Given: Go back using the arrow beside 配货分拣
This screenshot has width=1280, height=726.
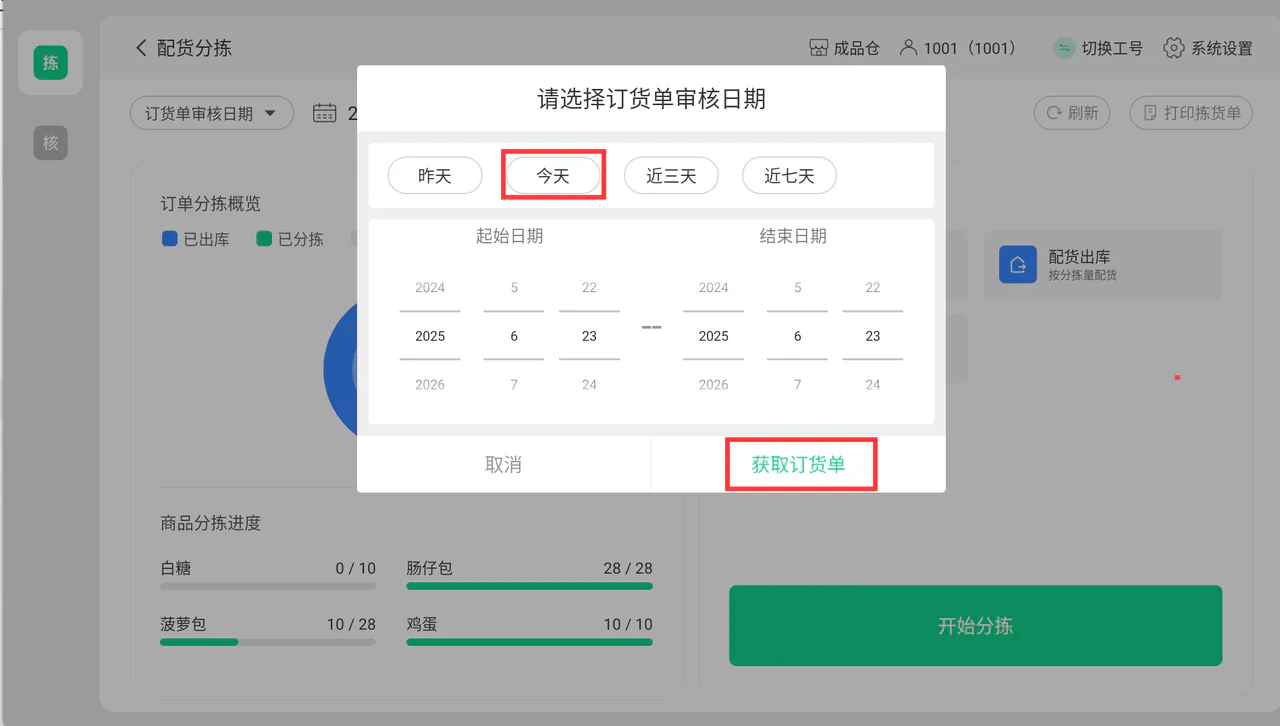Looking at the screenshot, I should point(141,48).
